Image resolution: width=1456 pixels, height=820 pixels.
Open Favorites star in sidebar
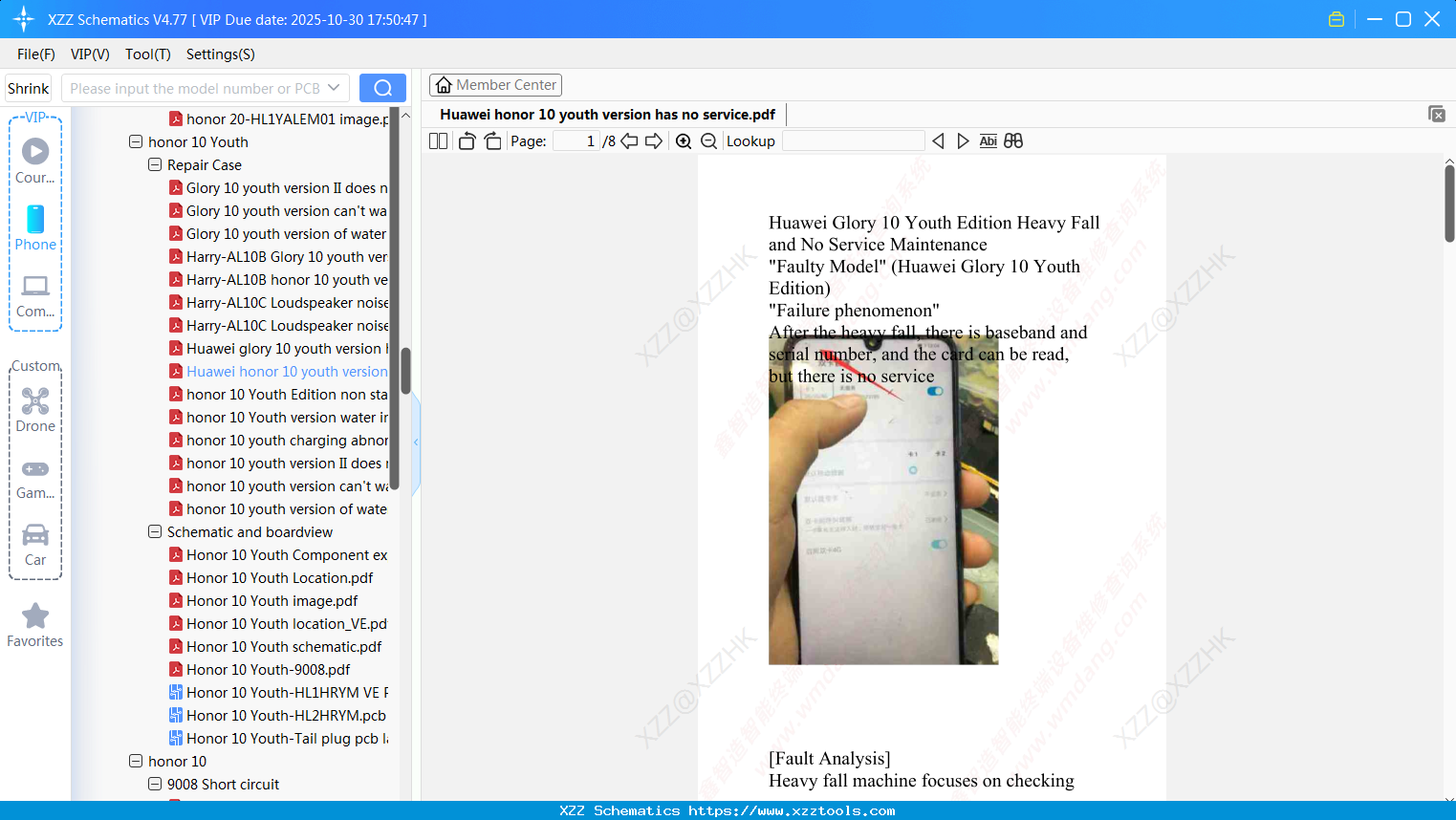(x=35, y=625)
